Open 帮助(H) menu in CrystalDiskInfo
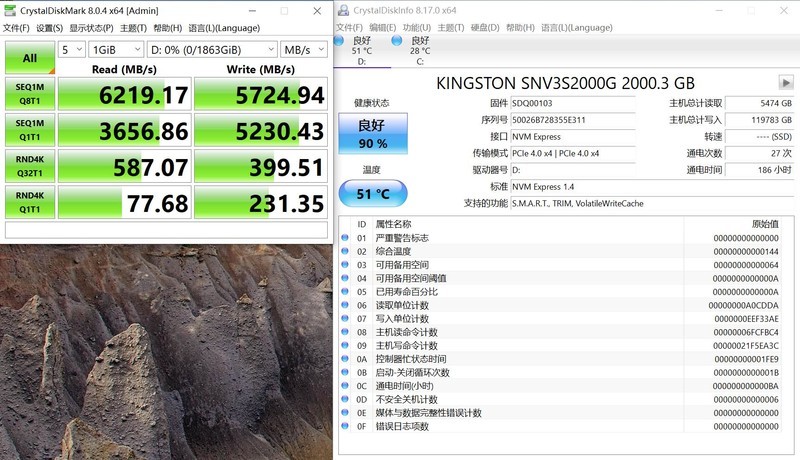Viewport: 800px width, 460px height. tap(520, 28)
